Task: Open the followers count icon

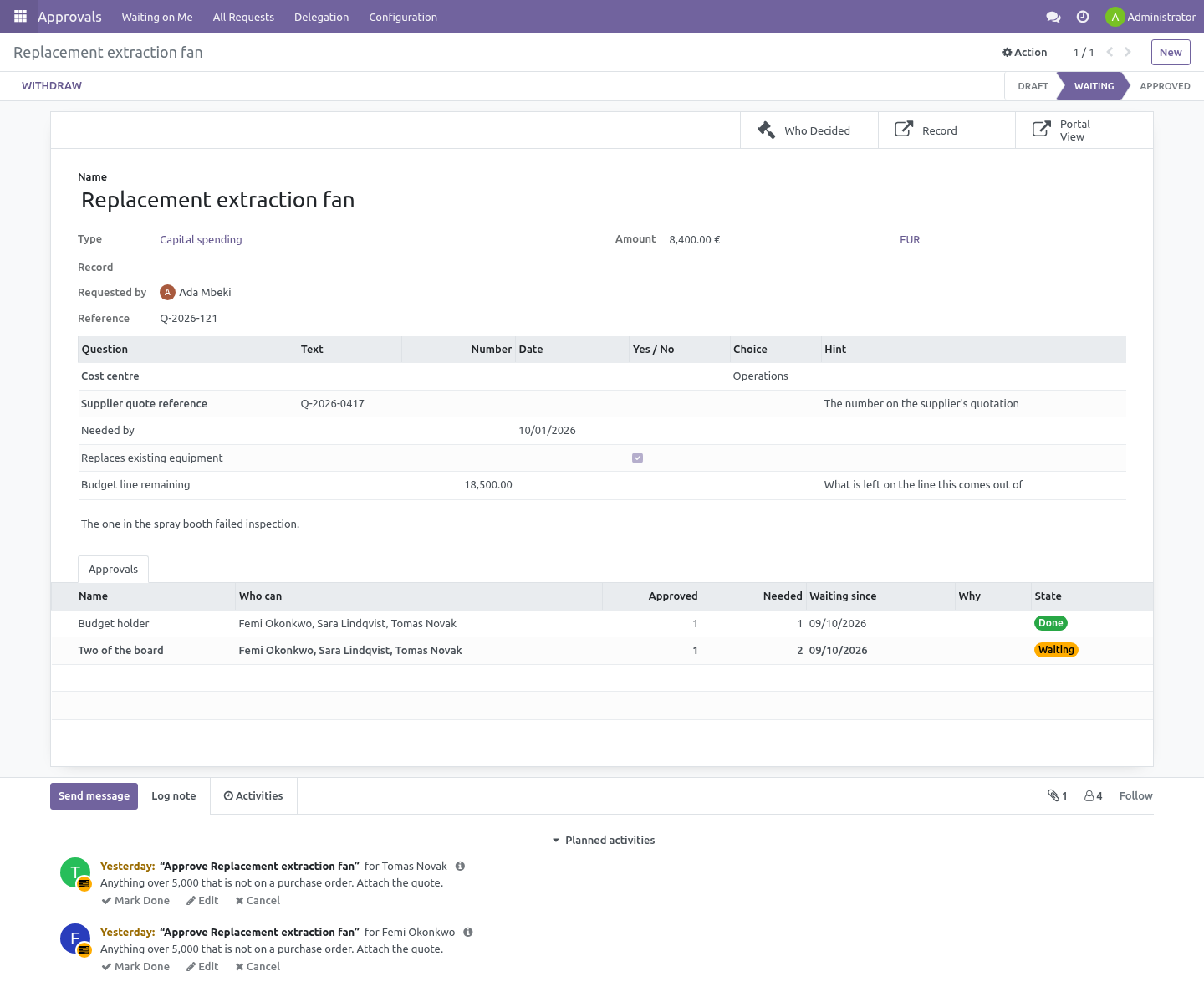Action: click(x=1094, y=795)
